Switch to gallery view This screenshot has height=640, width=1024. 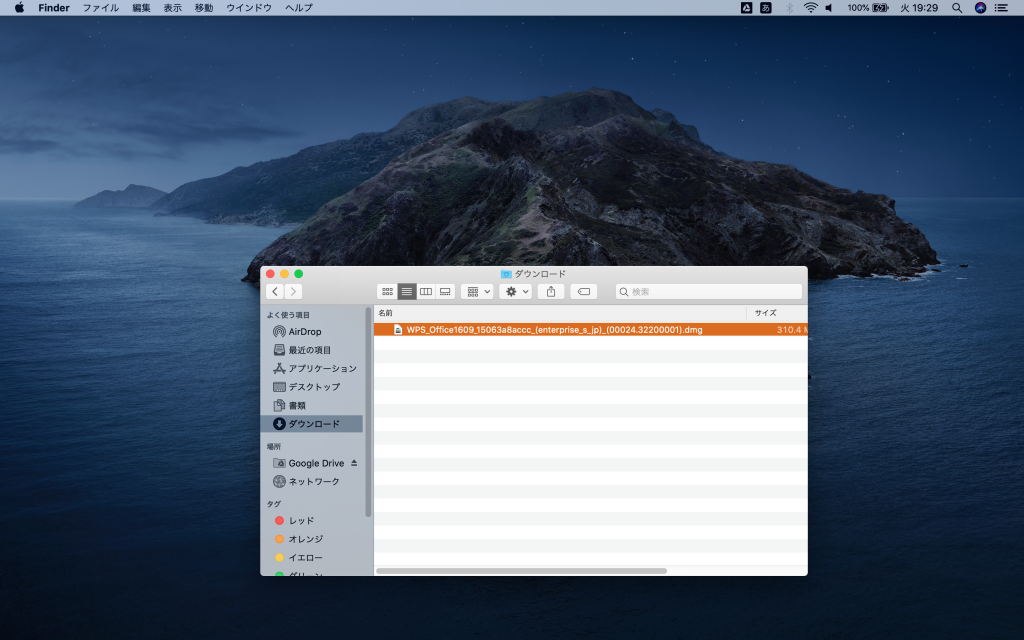point(443,291)
